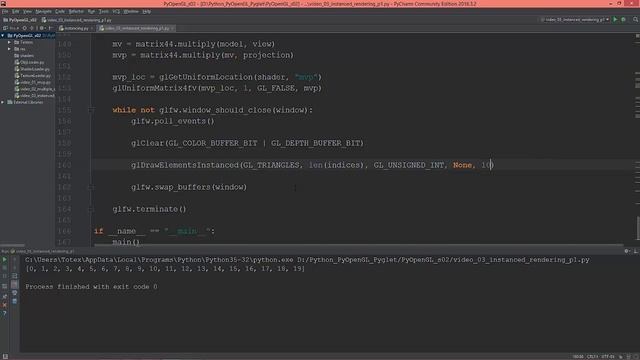Click the collapse all icon in Project panel
This screenshot has width=640, height=360.
tap(32, 28)
